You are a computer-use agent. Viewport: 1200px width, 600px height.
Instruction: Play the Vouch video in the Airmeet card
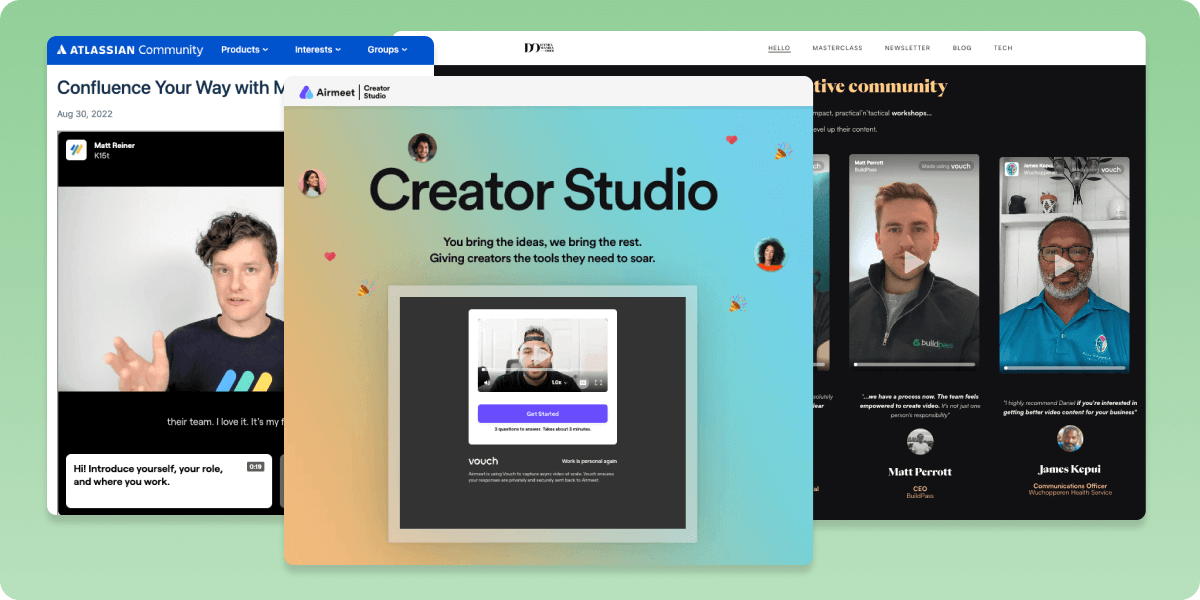(x=541, y=354)
